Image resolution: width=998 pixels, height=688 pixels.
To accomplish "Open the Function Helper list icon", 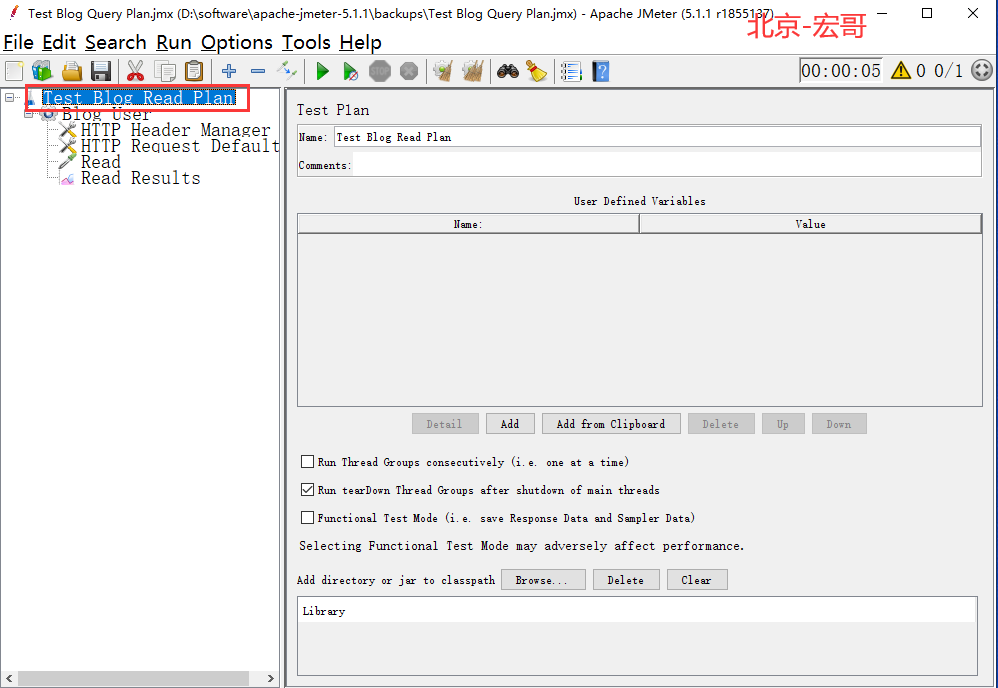I will pyautogui.click(x=572, y=71).
